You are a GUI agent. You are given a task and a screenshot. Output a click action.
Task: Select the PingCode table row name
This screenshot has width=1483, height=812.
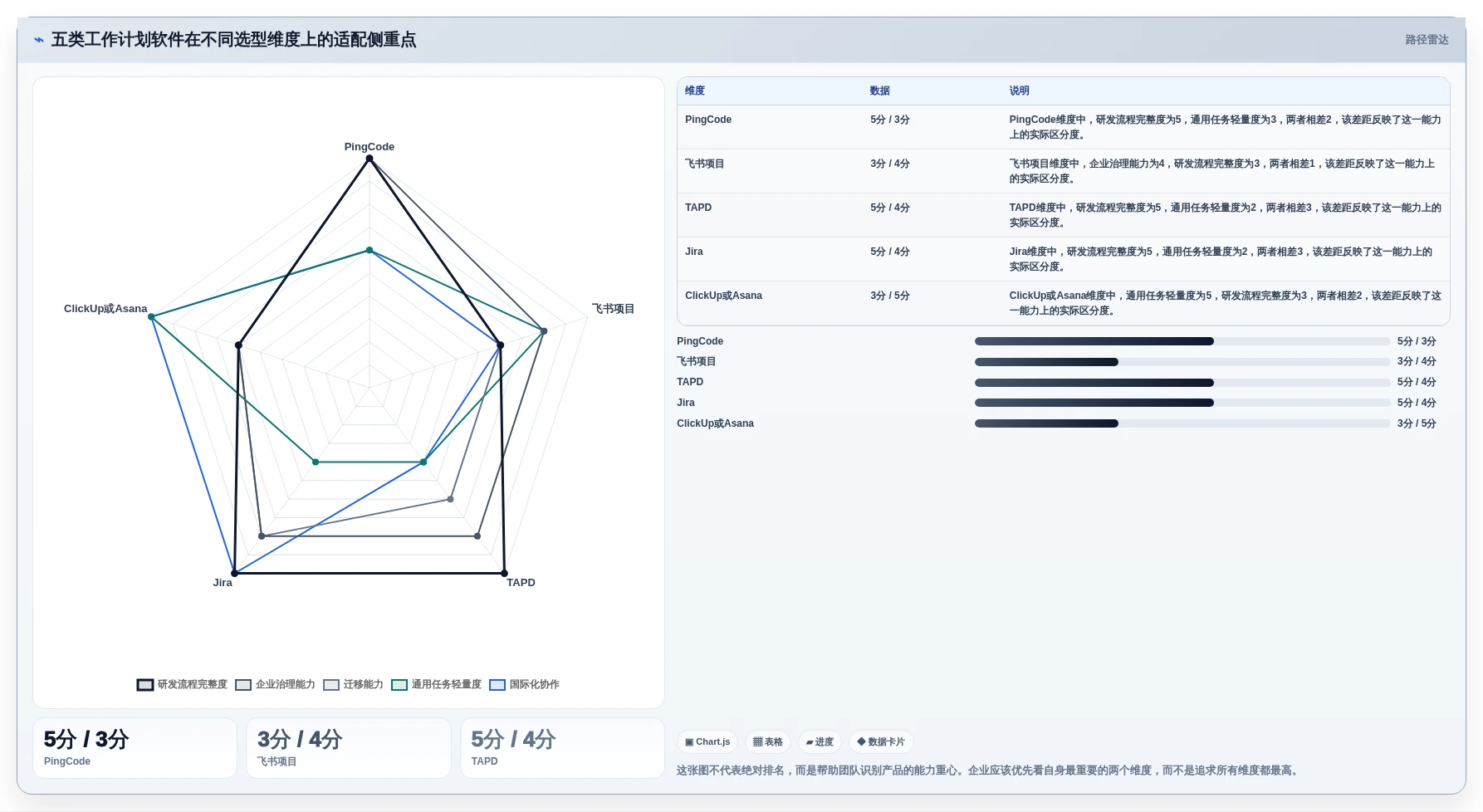coord(708,120)
